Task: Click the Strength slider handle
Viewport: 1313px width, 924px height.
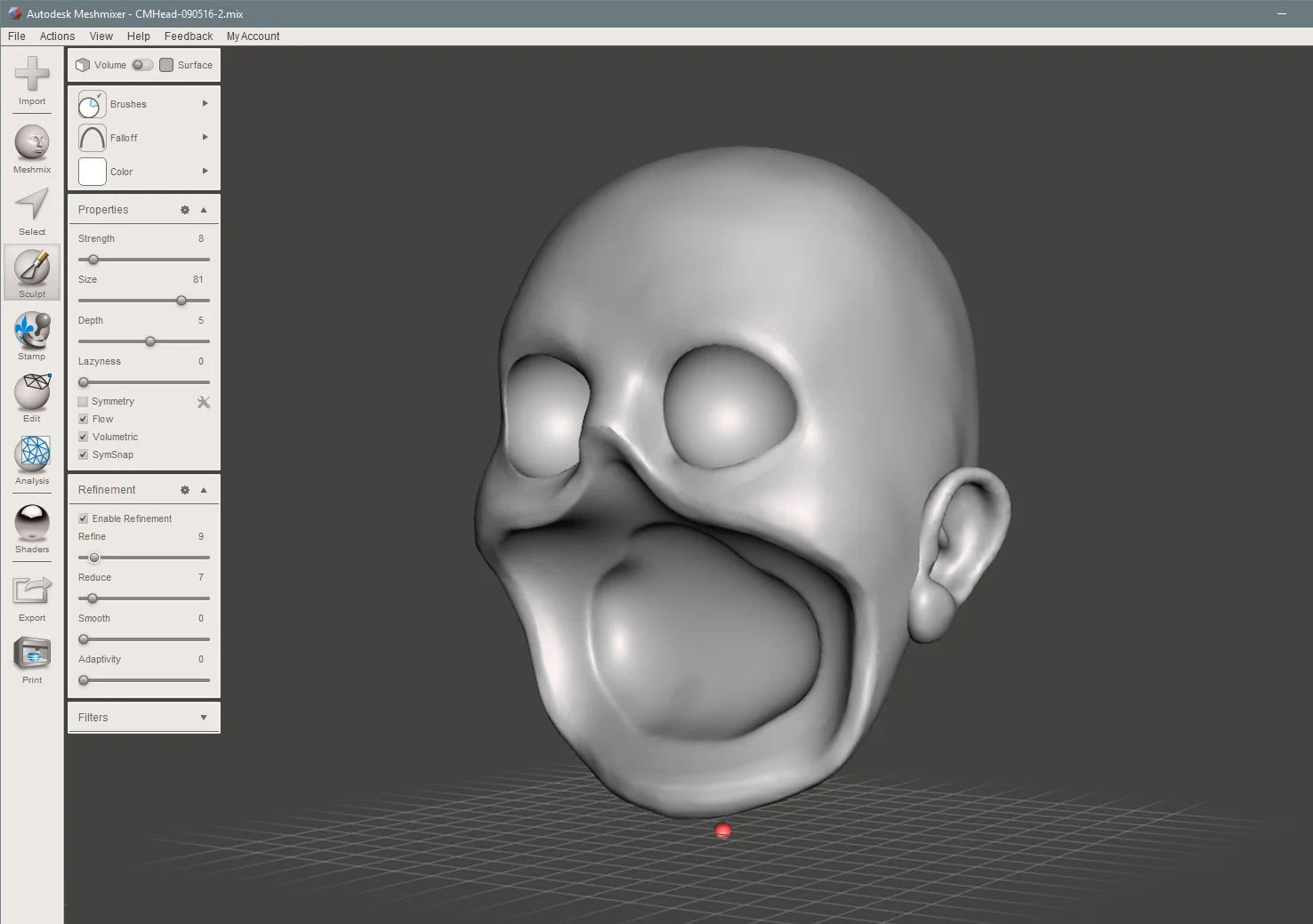Action: [x=93, y=260]
